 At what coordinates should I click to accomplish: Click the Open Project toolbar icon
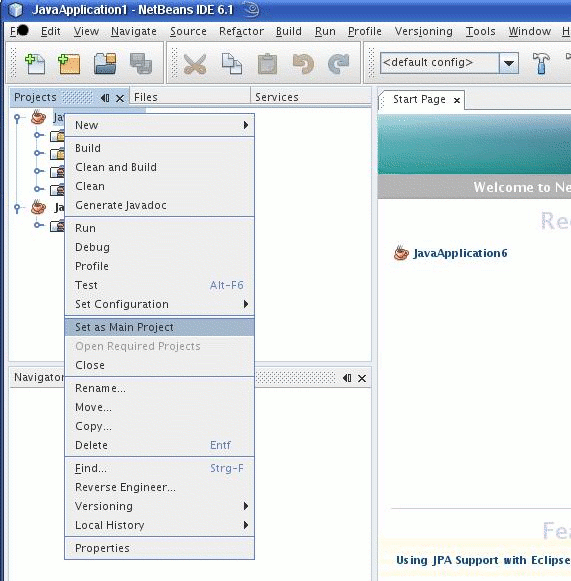tap(105, 64)
